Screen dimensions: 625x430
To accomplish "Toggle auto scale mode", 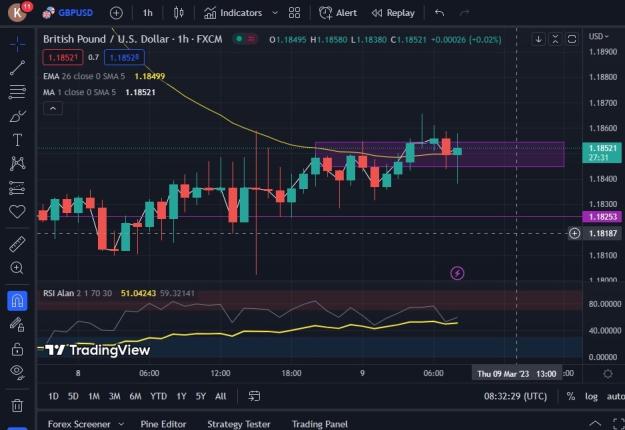I will click(x=615, y=396).
